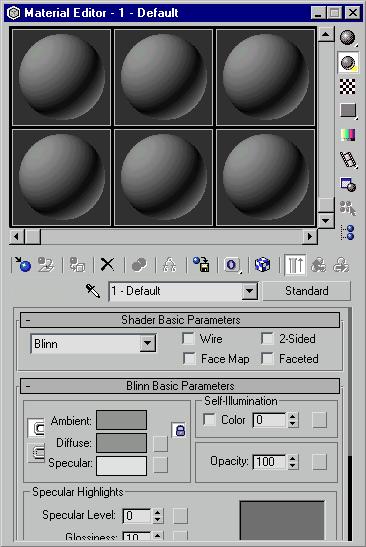
Task: Click Reset Map/Mtl to Default (X icon)
Action: point(107,264)
